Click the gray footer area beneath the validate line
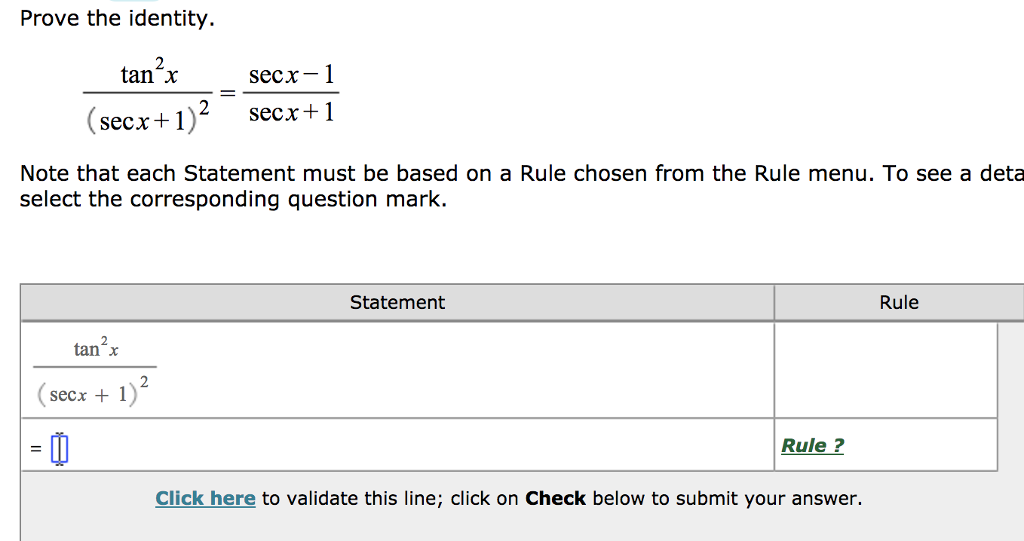 (522, 528)
